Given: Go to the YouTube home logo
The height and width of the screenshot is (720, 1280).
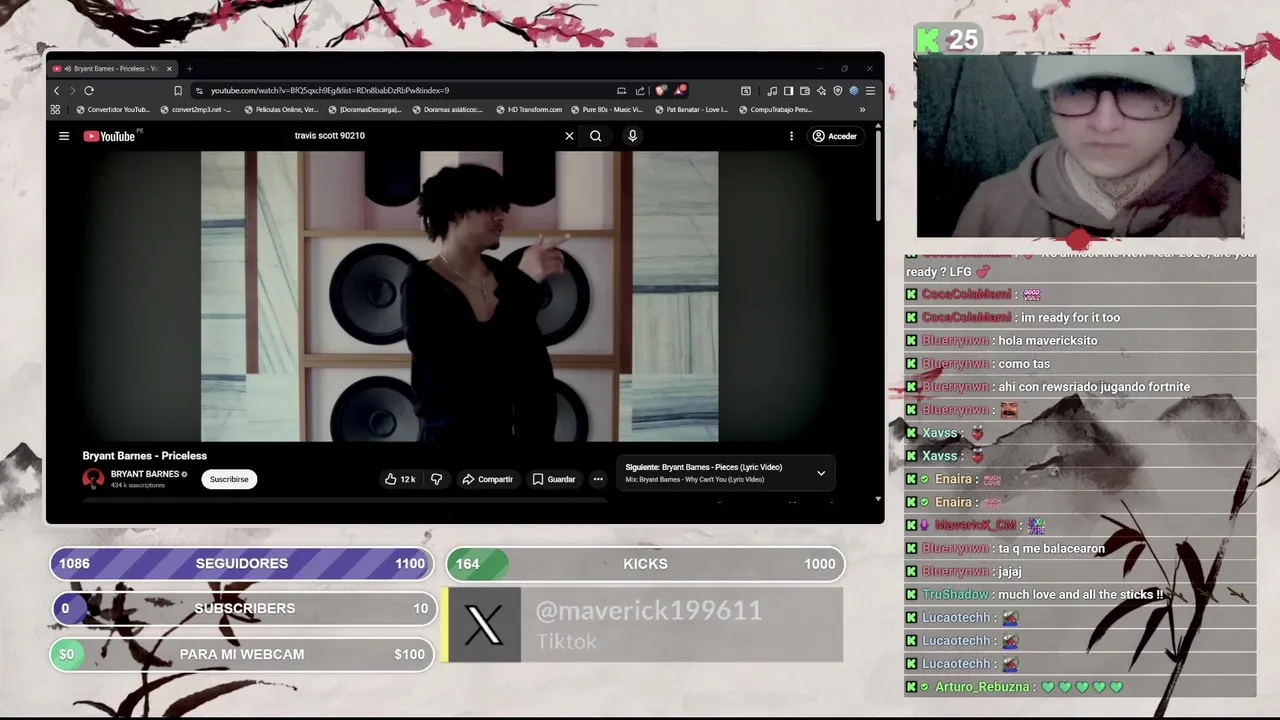Looking at the screenshot, I should (110, 136).
